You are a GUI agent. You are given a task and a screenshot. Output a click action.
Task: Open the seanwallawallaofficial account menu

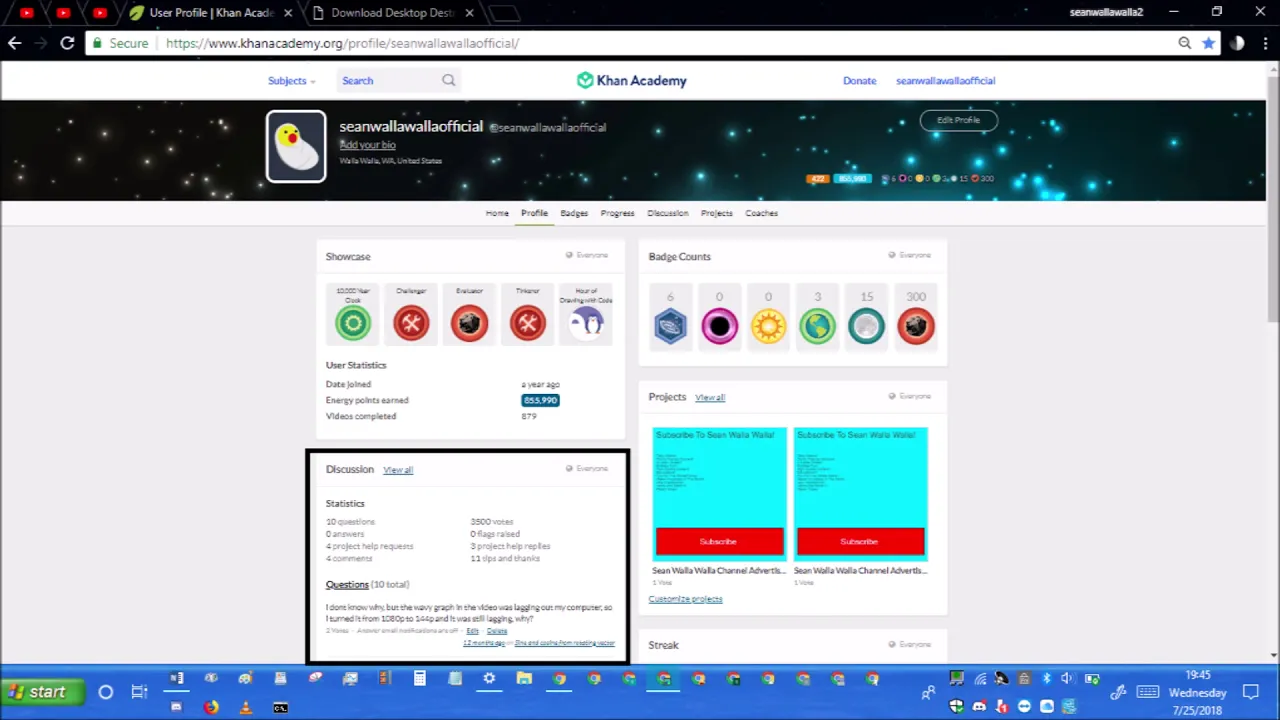tap(945, 81)
